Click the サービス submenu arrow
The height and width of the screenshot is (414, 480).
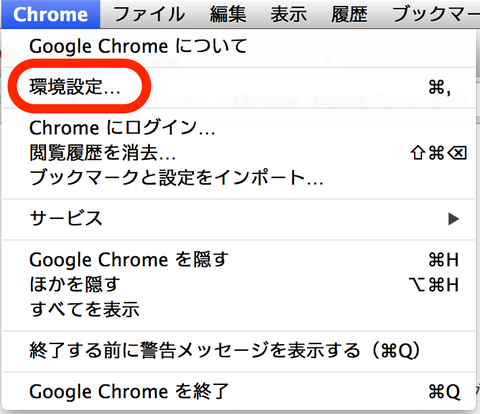click(x=454, y=219)
